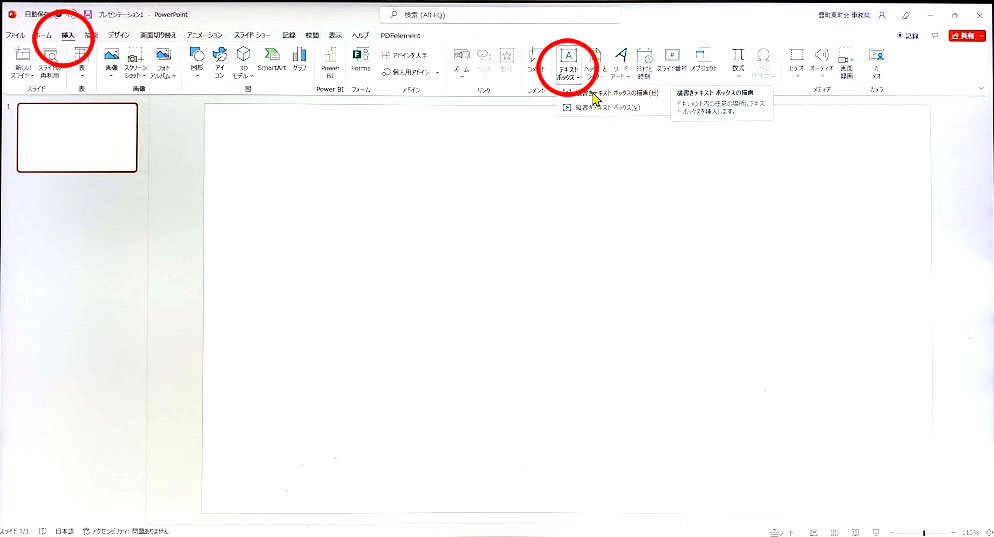
Task: Click アクセシビリティ status message
Action: 126,531
